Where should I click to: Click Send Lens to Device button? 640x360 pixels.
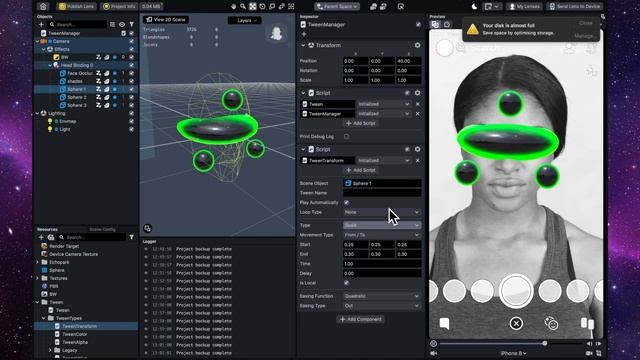click(574, 6)
